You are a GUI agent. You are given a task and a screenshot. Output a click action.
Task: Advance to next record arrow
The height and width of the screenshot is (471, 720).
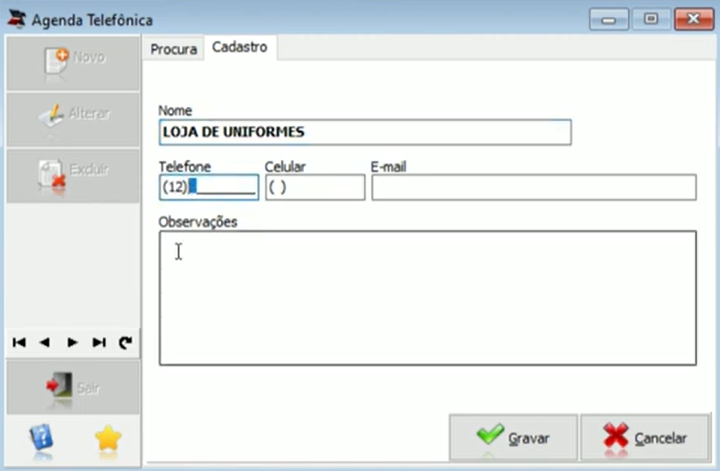(72, 342)
